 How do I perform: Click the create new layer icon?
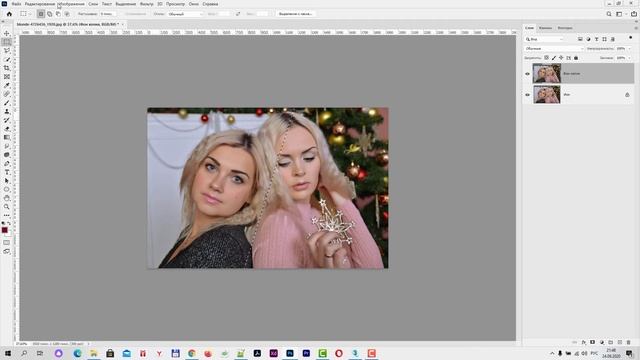coord(620,342)
